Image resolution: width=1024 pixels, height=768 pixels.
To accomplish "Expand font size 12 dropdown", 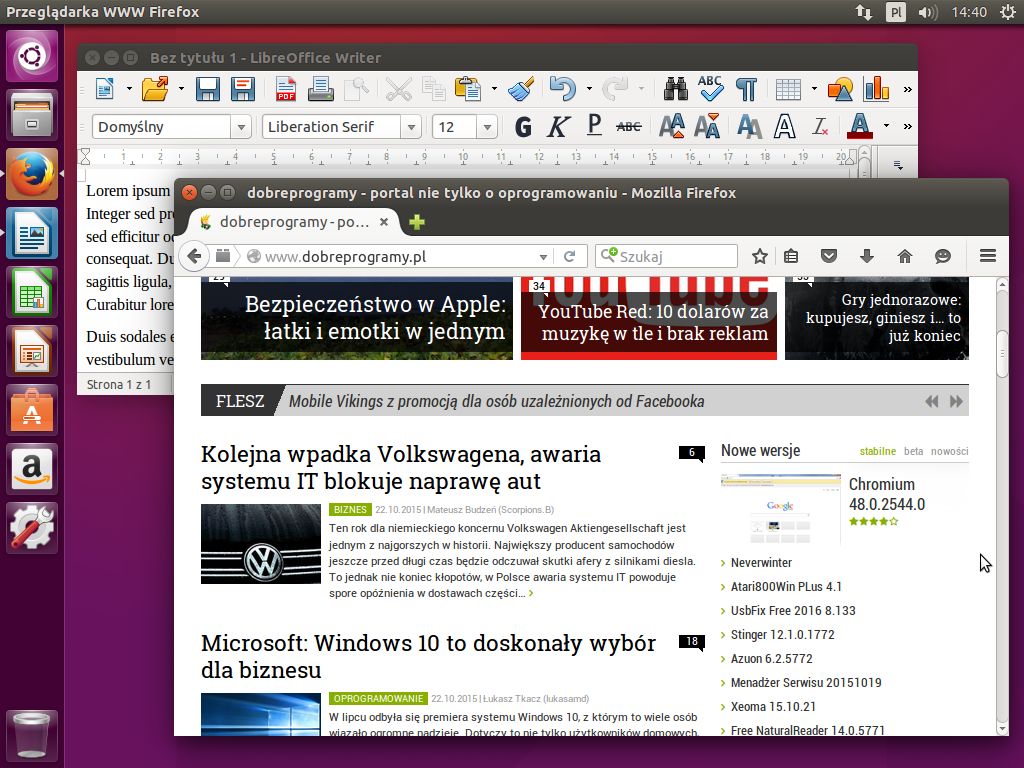I will pyautogui.click(x=487, y=127).
